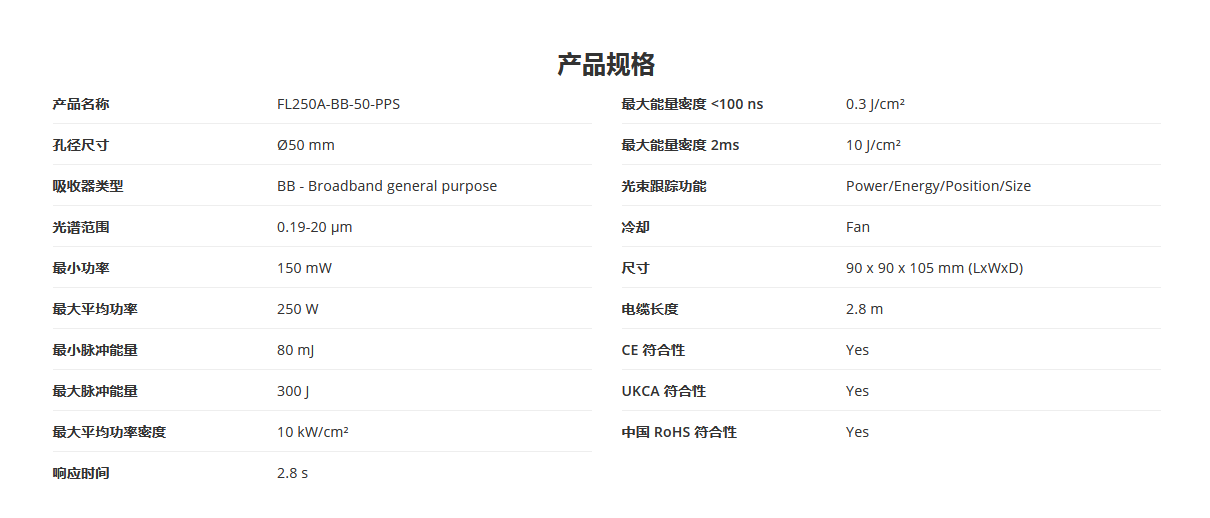Viewport: 1210px width, 518px height.
Task: Select BB - Broadband general purpose text
Action: point(387,186)
